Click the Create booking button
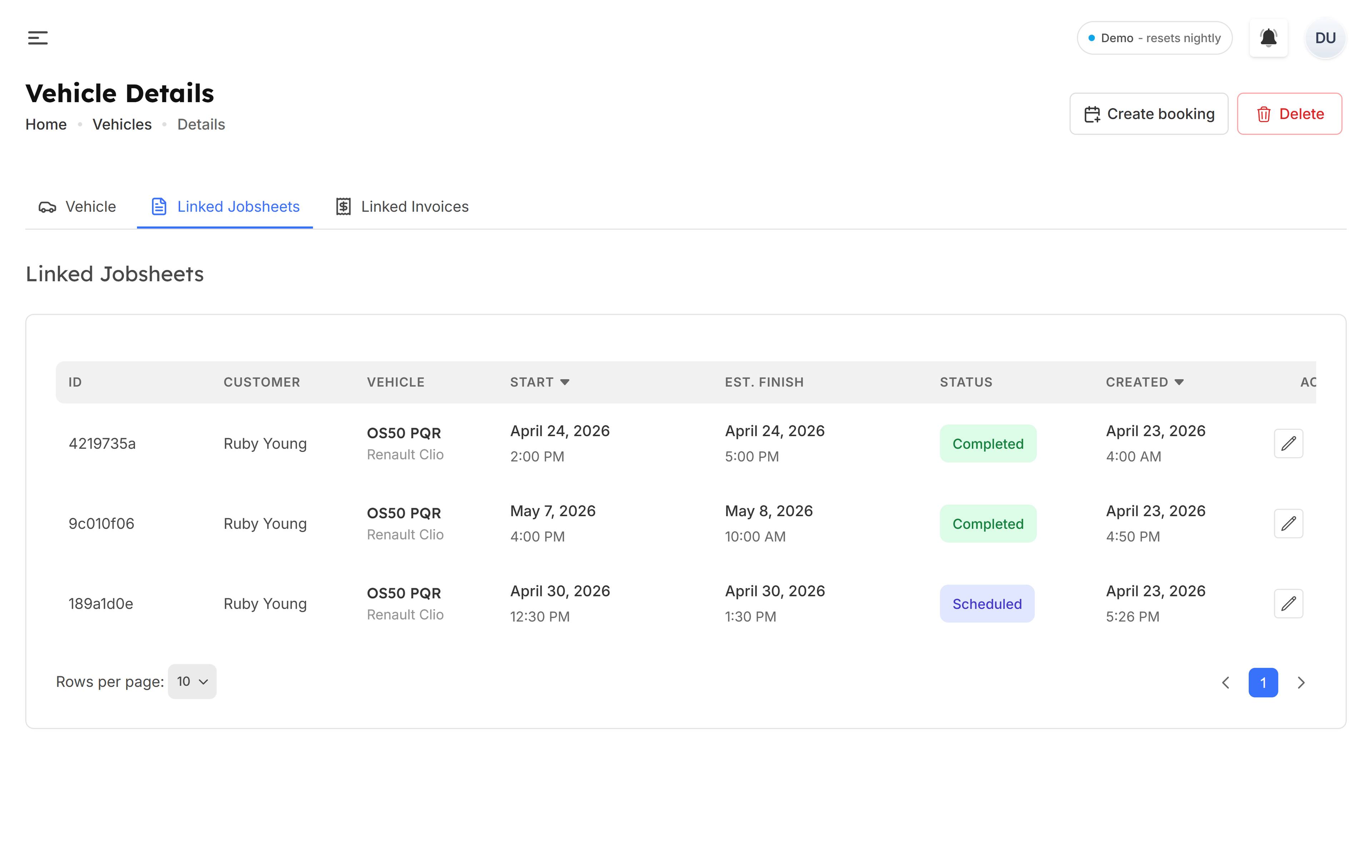Image resolution: width=1372 pixels, height=868 pixels. click(x=1149, y=114)
